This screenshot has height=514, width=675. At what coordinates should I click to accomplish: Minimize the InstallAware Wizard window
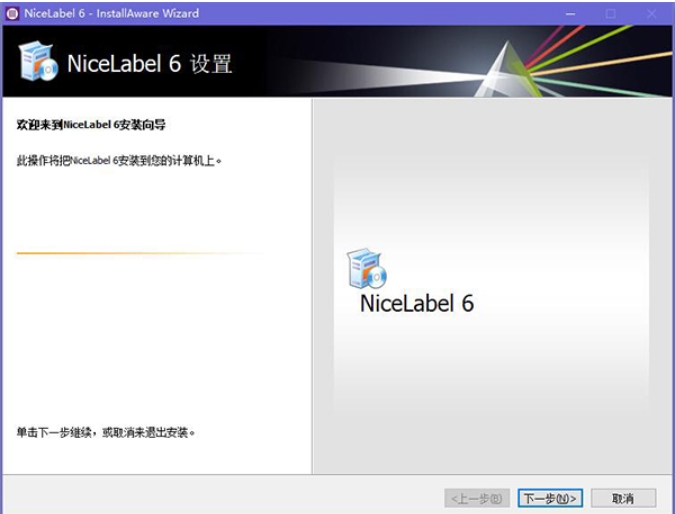point(570,14)
